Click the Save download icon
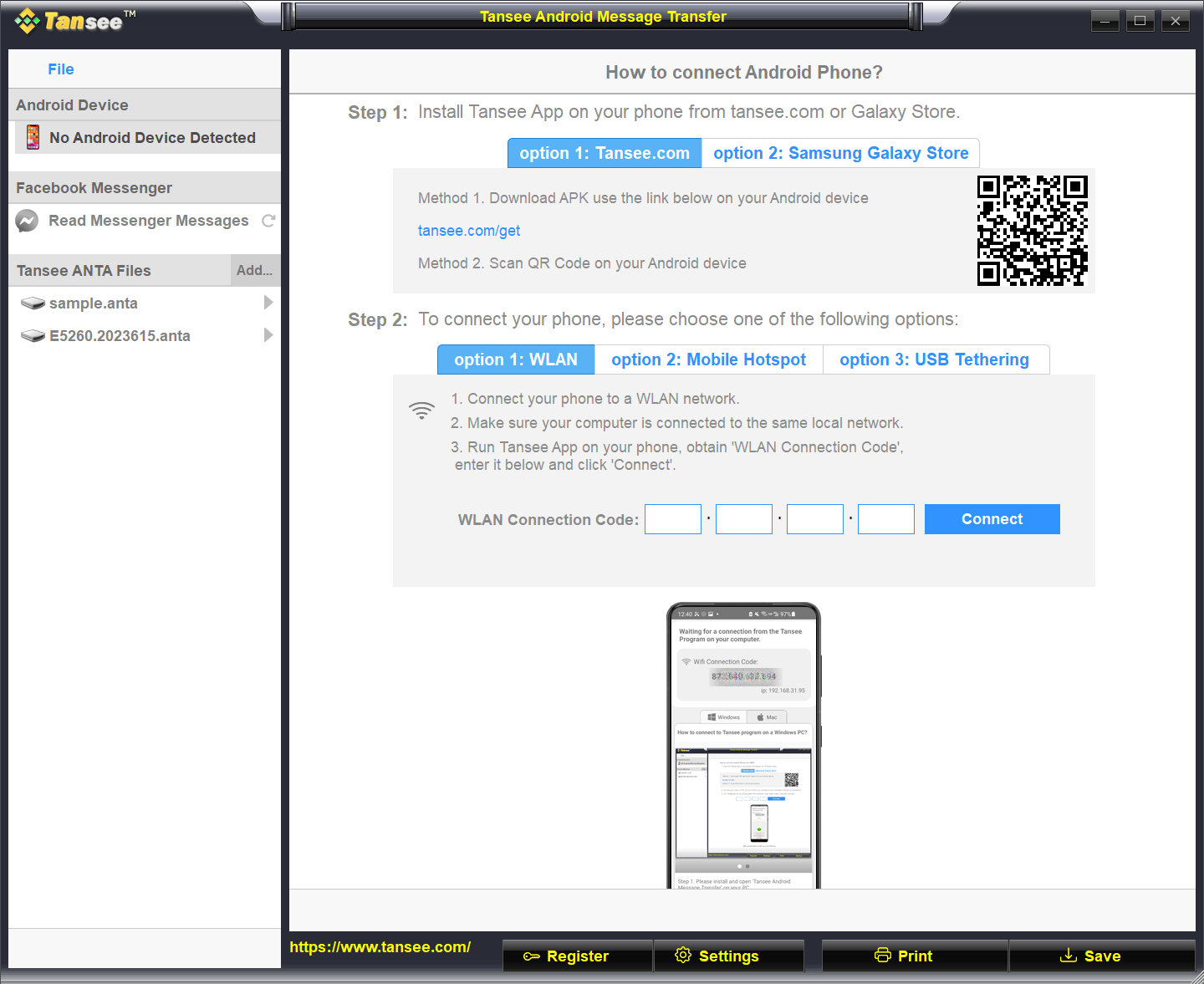The height and width of the screenshot is (984, 1204). click(1069, 956)
